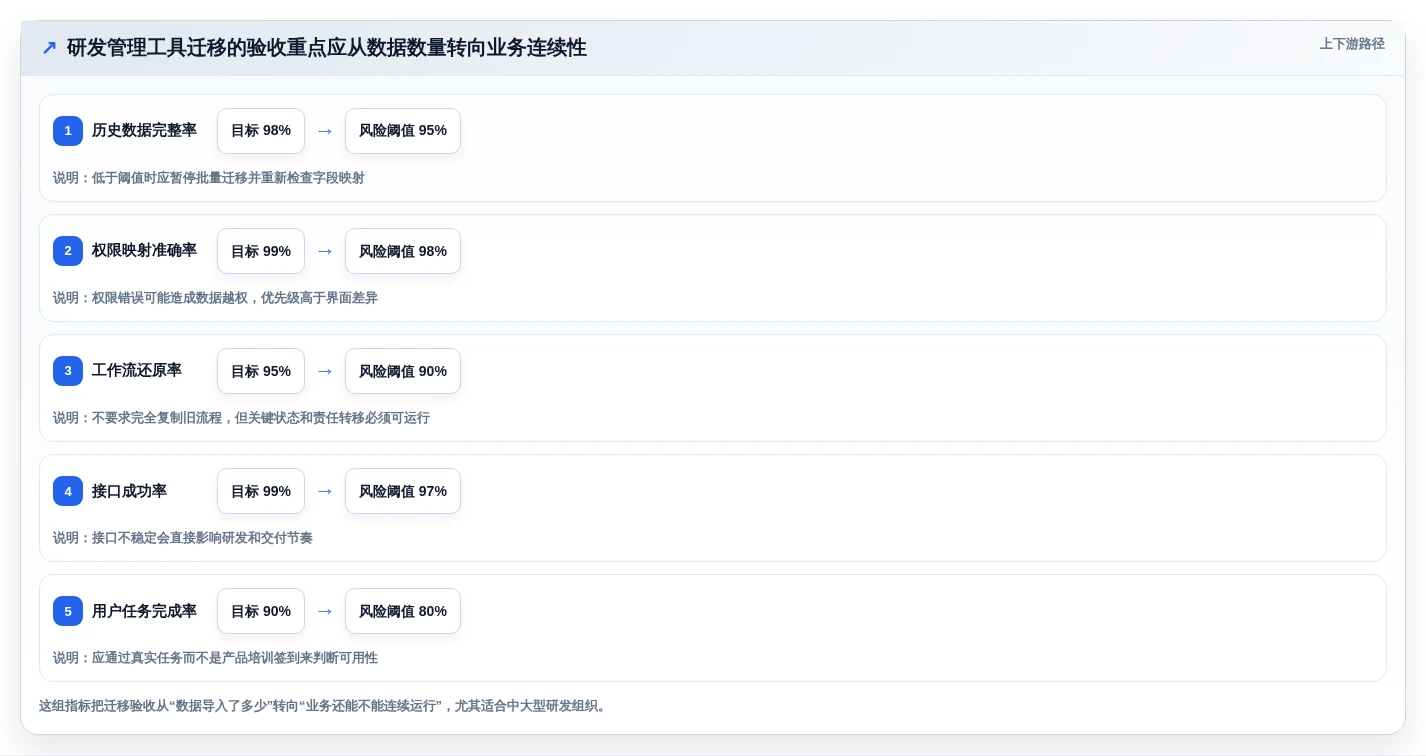Image resolution: width=1426 pixels, height=756 pixels.
Task: Click the 目标 95% chip
Action: pyautogui.click(x=261, y=371)
